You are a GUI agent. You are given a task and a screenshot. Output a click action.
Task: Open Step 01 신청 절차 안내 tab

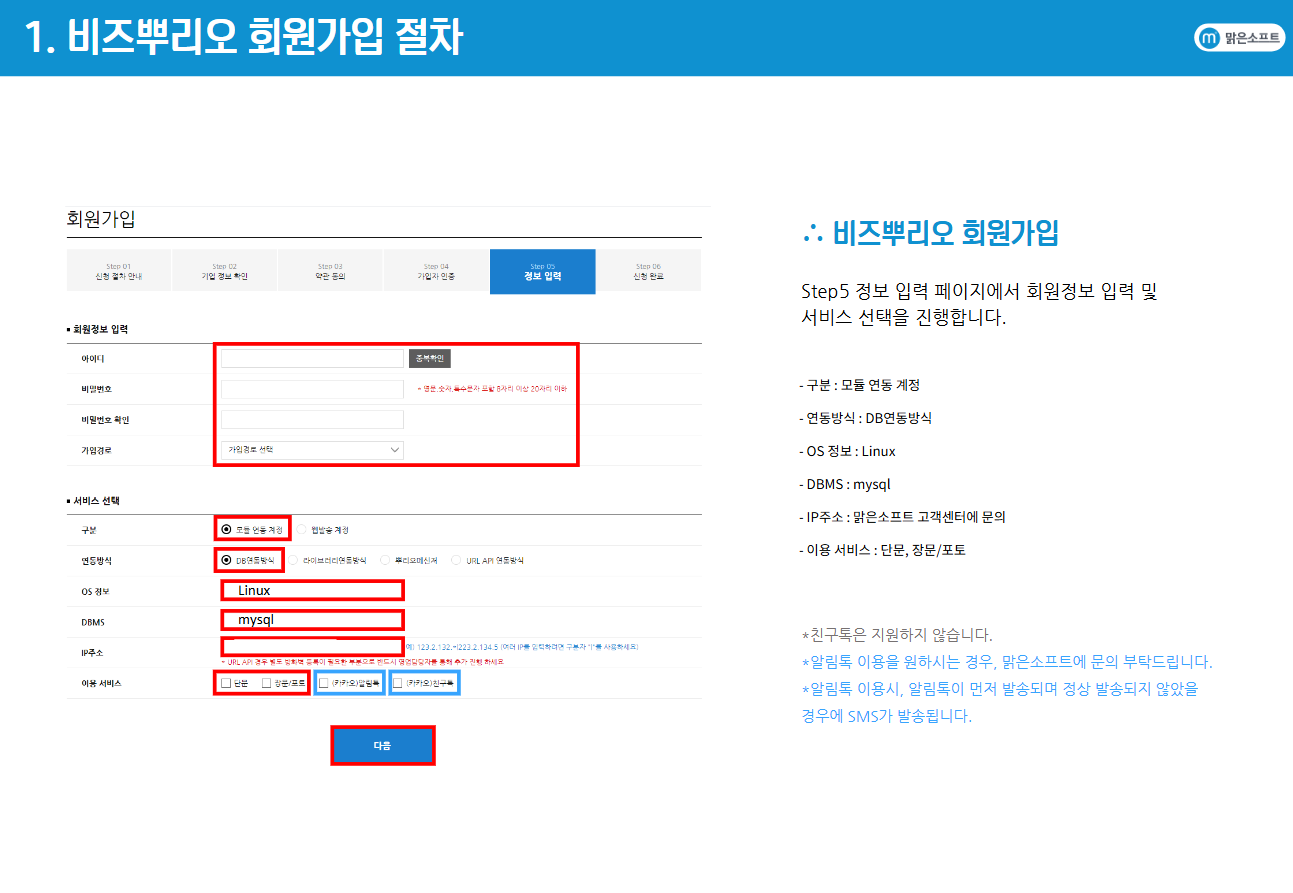coord(119,271)
